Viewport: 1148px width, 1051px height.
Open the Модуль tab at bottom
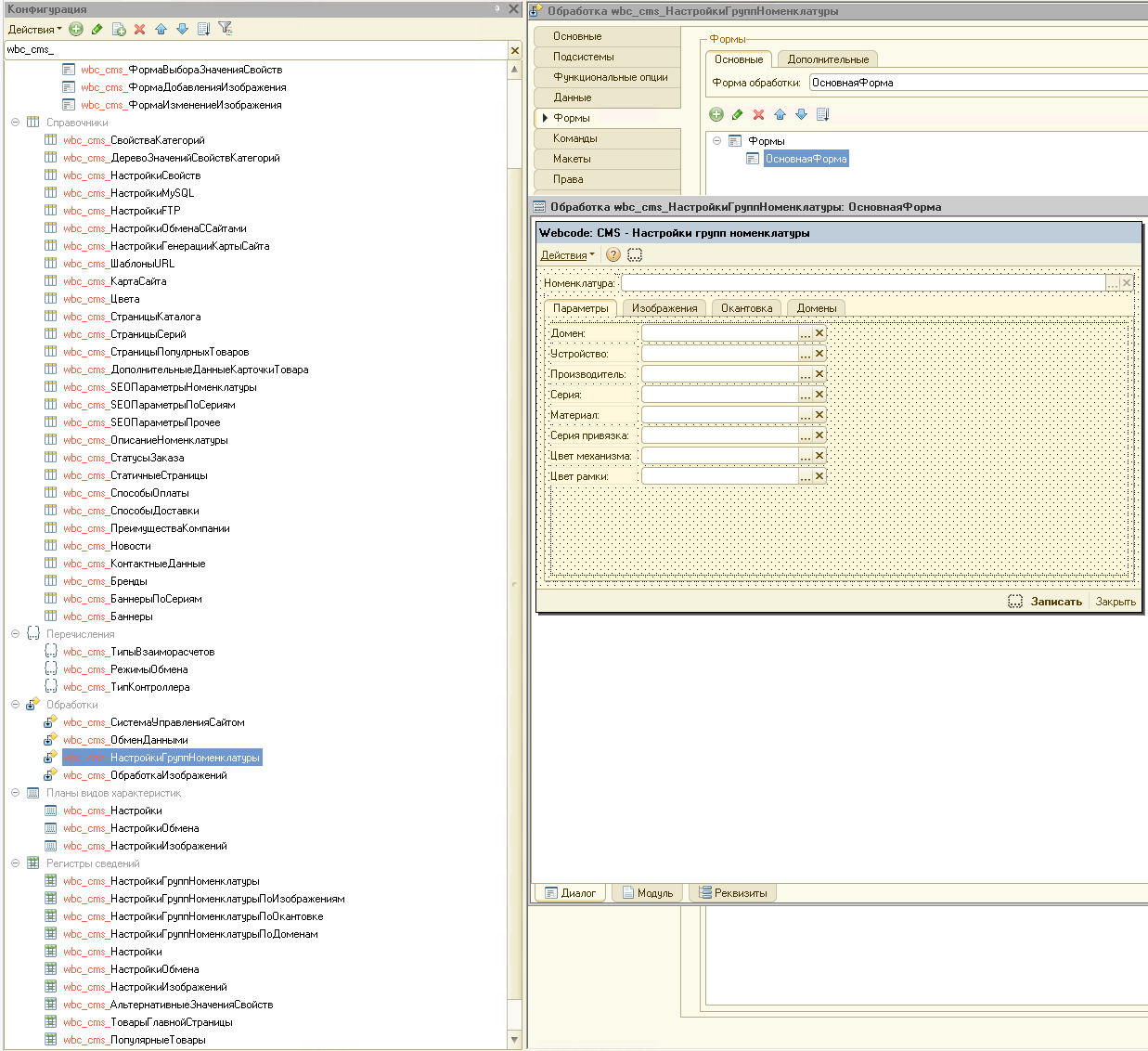click(648, 893)
